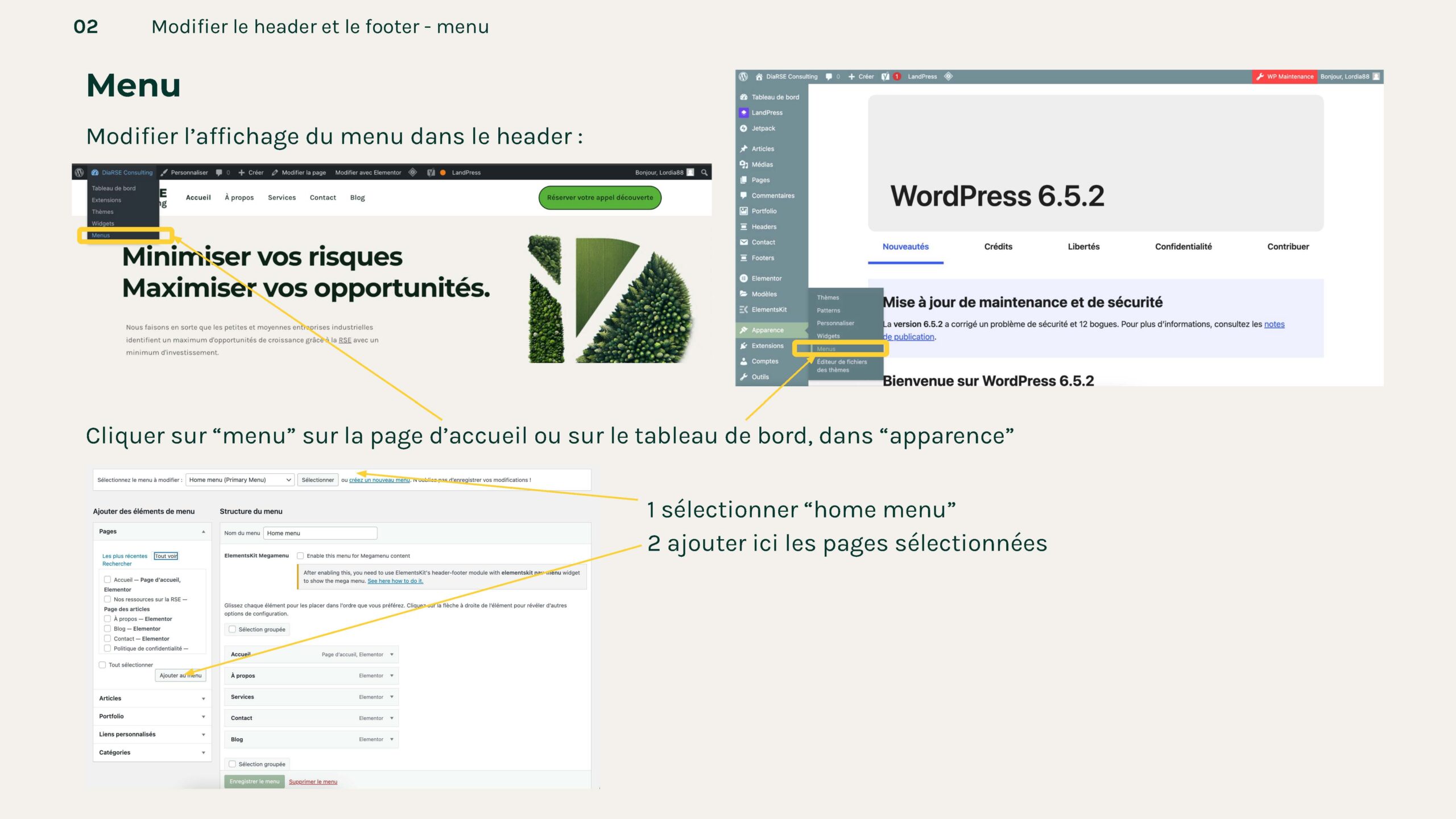This screenshot has height=819, width=1456.
Task: Click the See here how to do it link
Action: (395, 581)
